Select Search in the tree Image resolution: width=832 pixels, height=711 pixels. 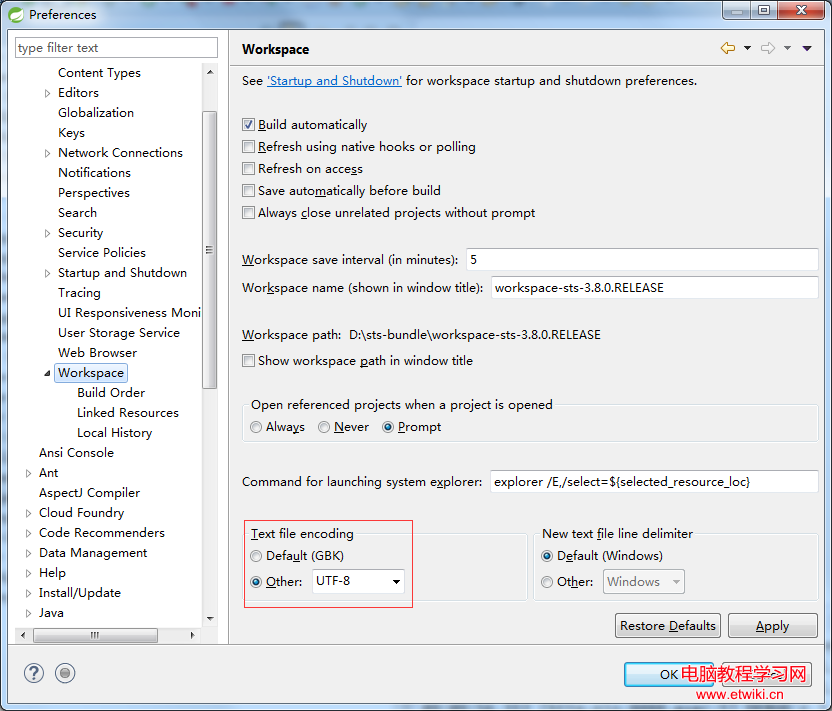(x=77, y=213)
